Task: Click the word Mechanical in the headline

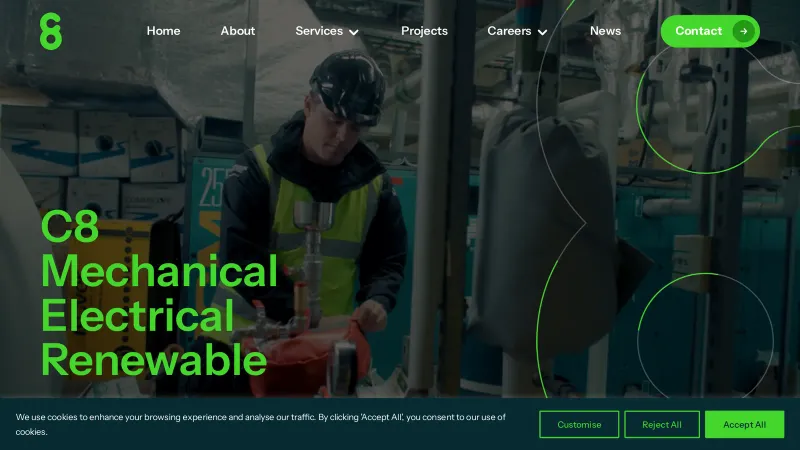Action: pyautogui.click(x=159, y=271)
